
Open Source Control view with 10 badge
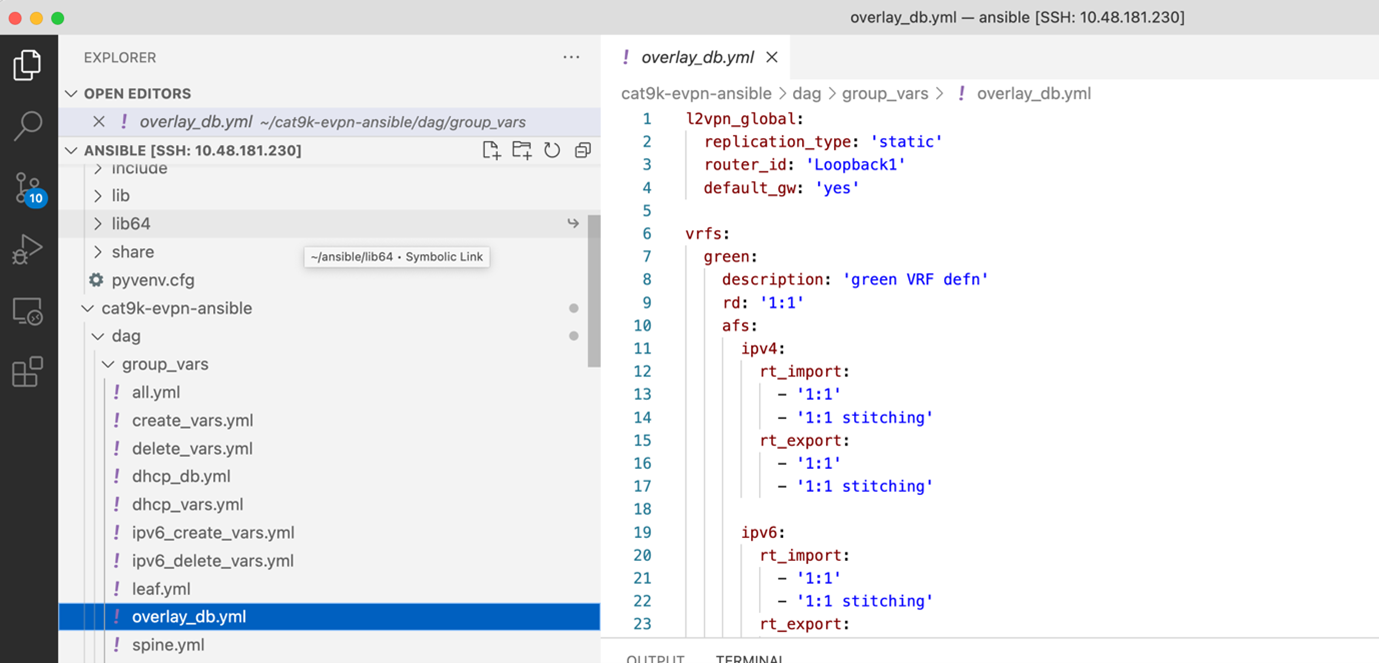coord(28,188)
